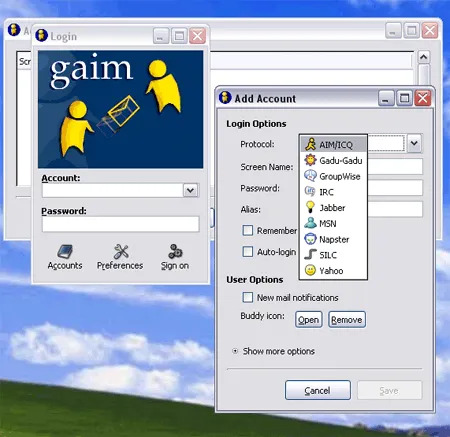Click the disabled Save button
Viewport: 450px width, 437px height.
coord(389,390)
